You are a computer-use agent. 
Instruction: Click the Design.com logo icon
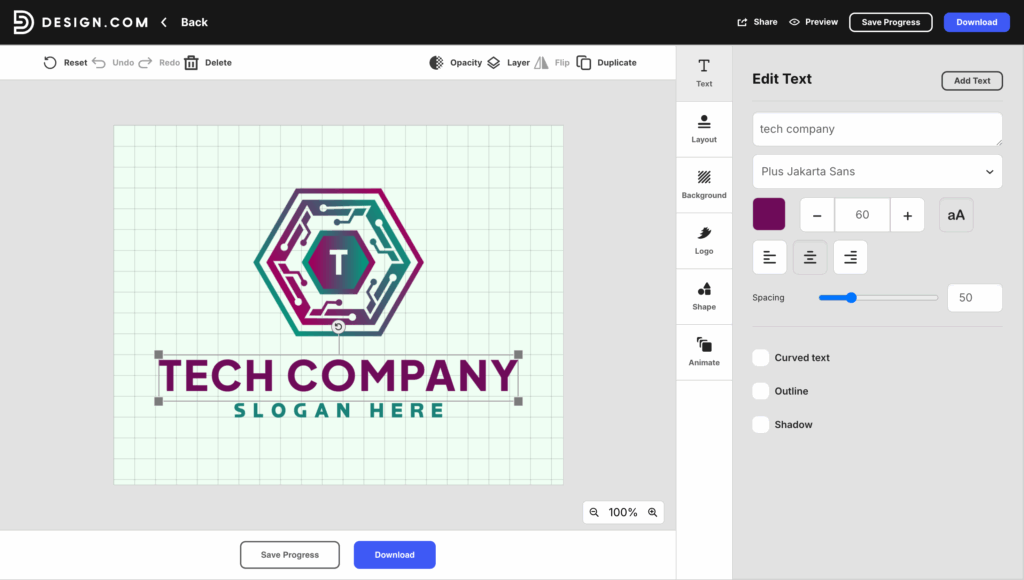[24, 22]
